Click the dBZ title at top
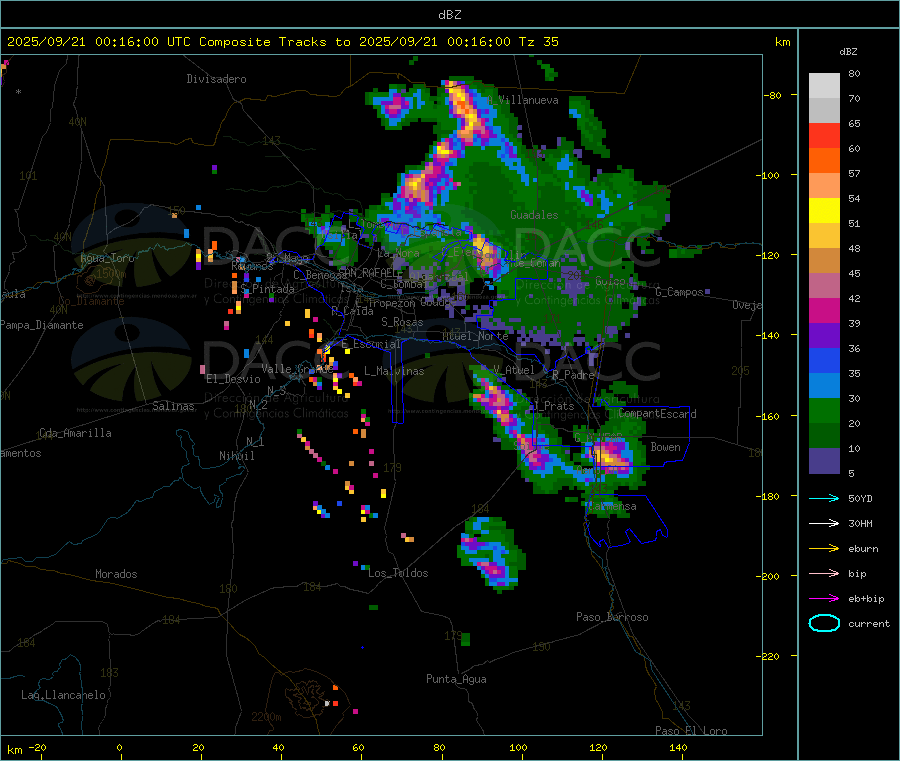Viewport: 900px width, 761px height. (x=449, y=15)
